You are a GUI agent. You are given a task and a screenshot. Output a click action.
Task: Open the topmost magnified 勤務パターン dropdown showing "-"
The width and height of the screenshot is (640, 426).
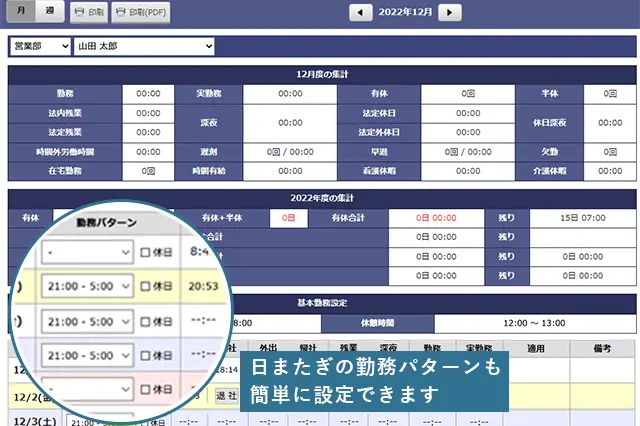88,253
